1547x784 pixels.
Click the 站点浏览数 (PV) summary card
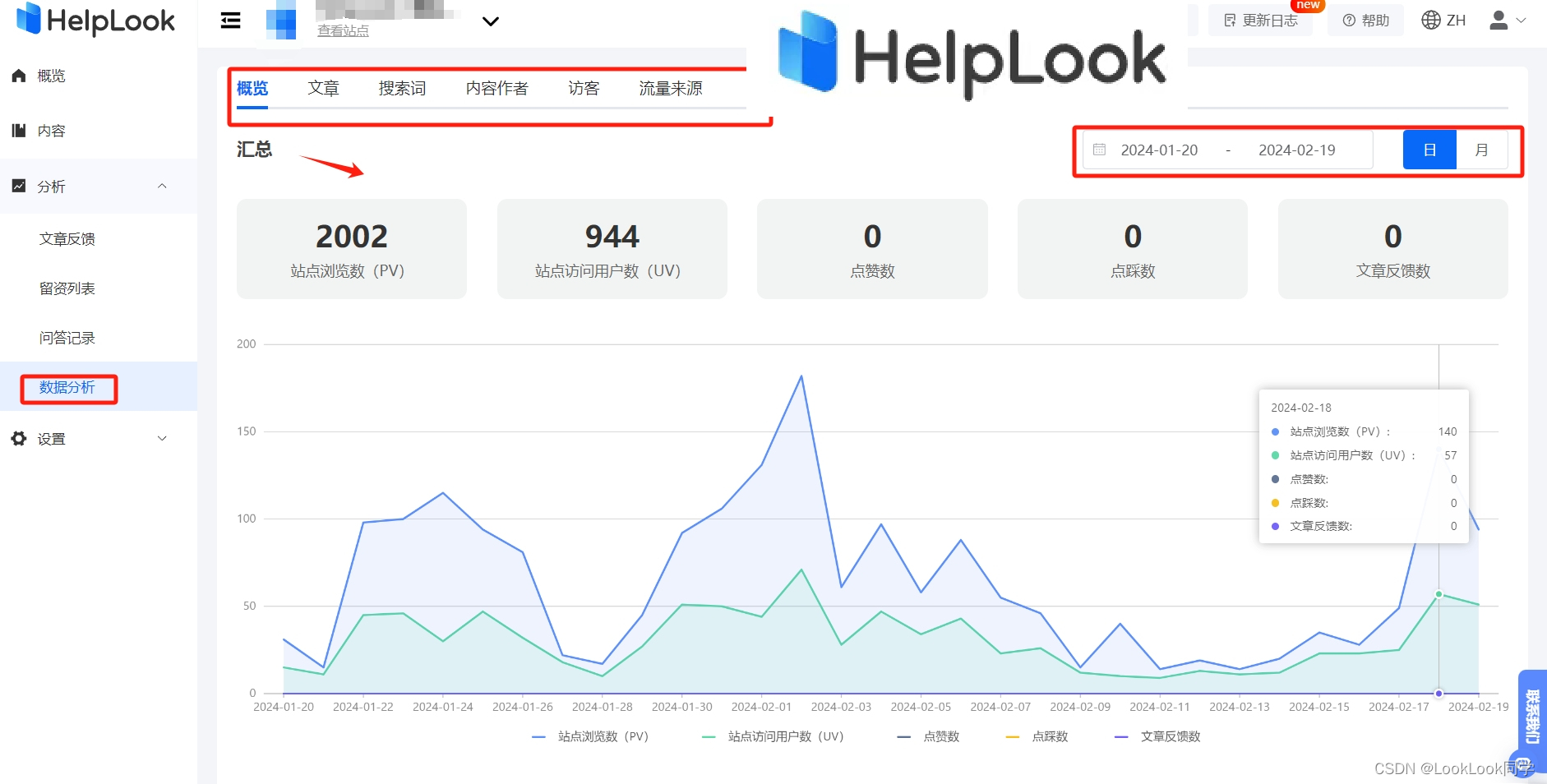click(352, 249)
